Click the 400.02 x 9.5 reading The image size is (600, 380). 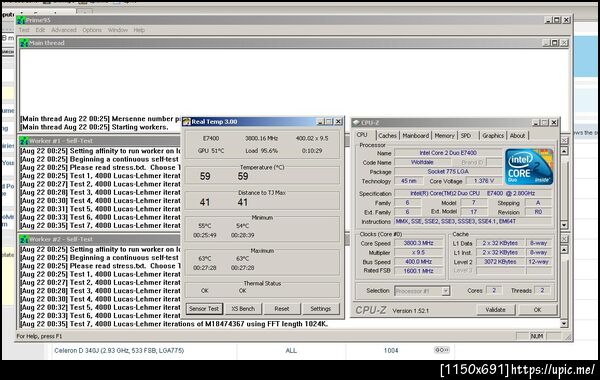(312, 138)
